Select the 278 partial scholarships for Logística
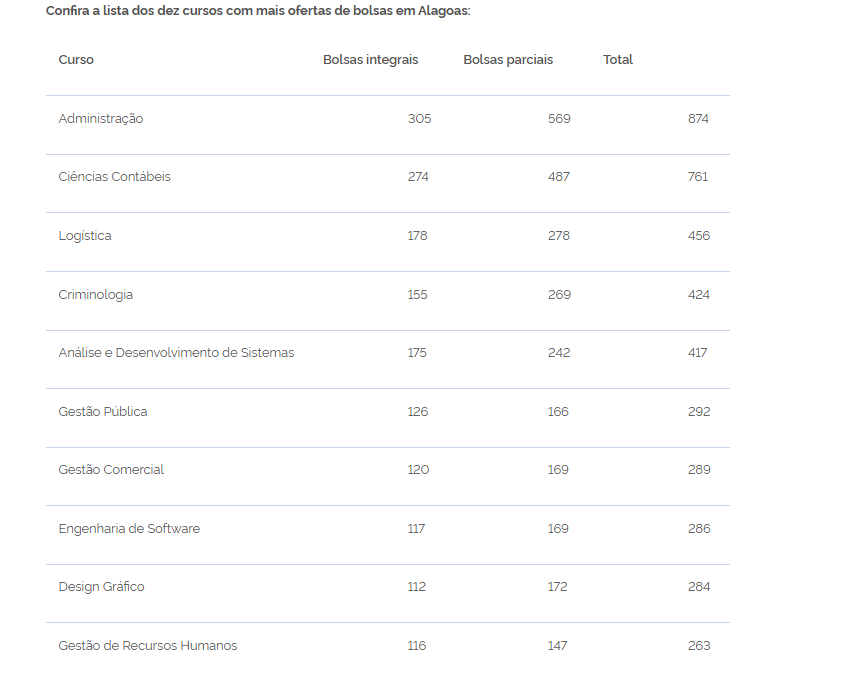866x675 pixels. pos(559,236)
